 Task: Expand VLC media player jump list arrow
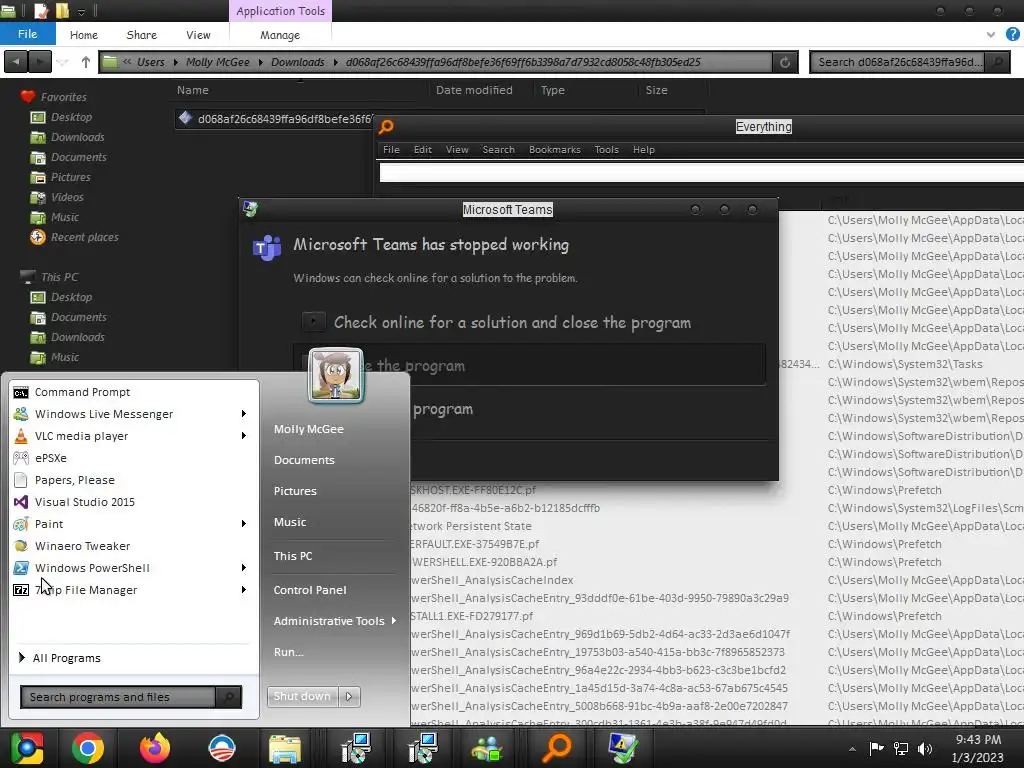pos(244,436)
